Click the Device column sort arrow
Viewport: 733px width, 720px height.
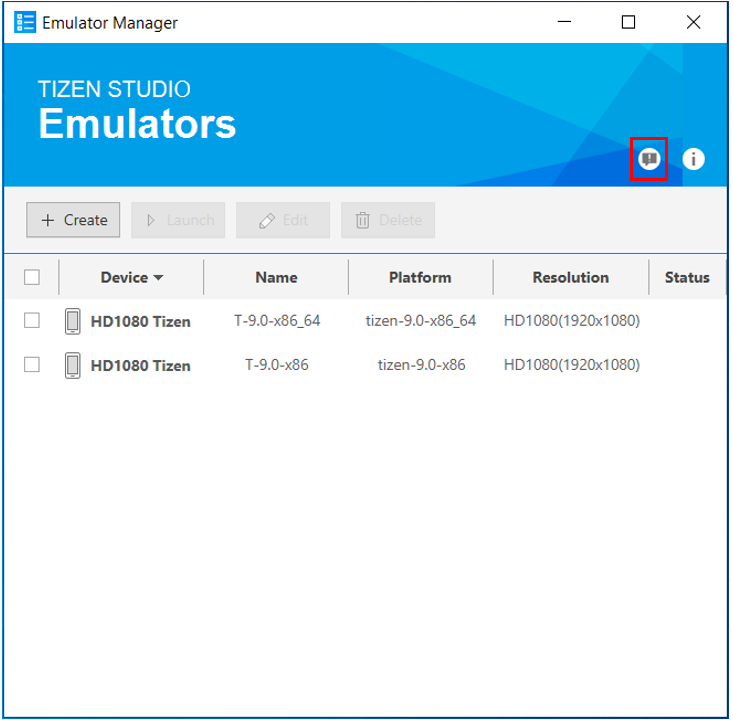pos(158,278)
